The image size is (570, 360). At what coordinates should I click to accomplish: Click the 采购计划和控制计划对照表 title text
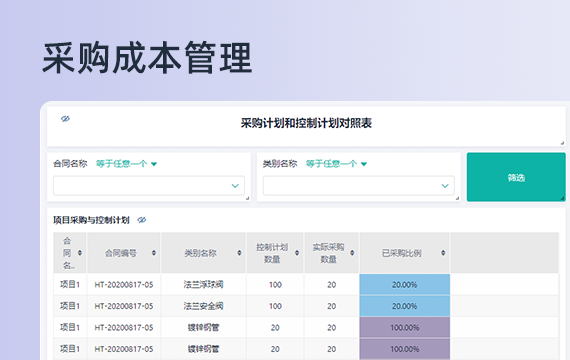(306, 123)
